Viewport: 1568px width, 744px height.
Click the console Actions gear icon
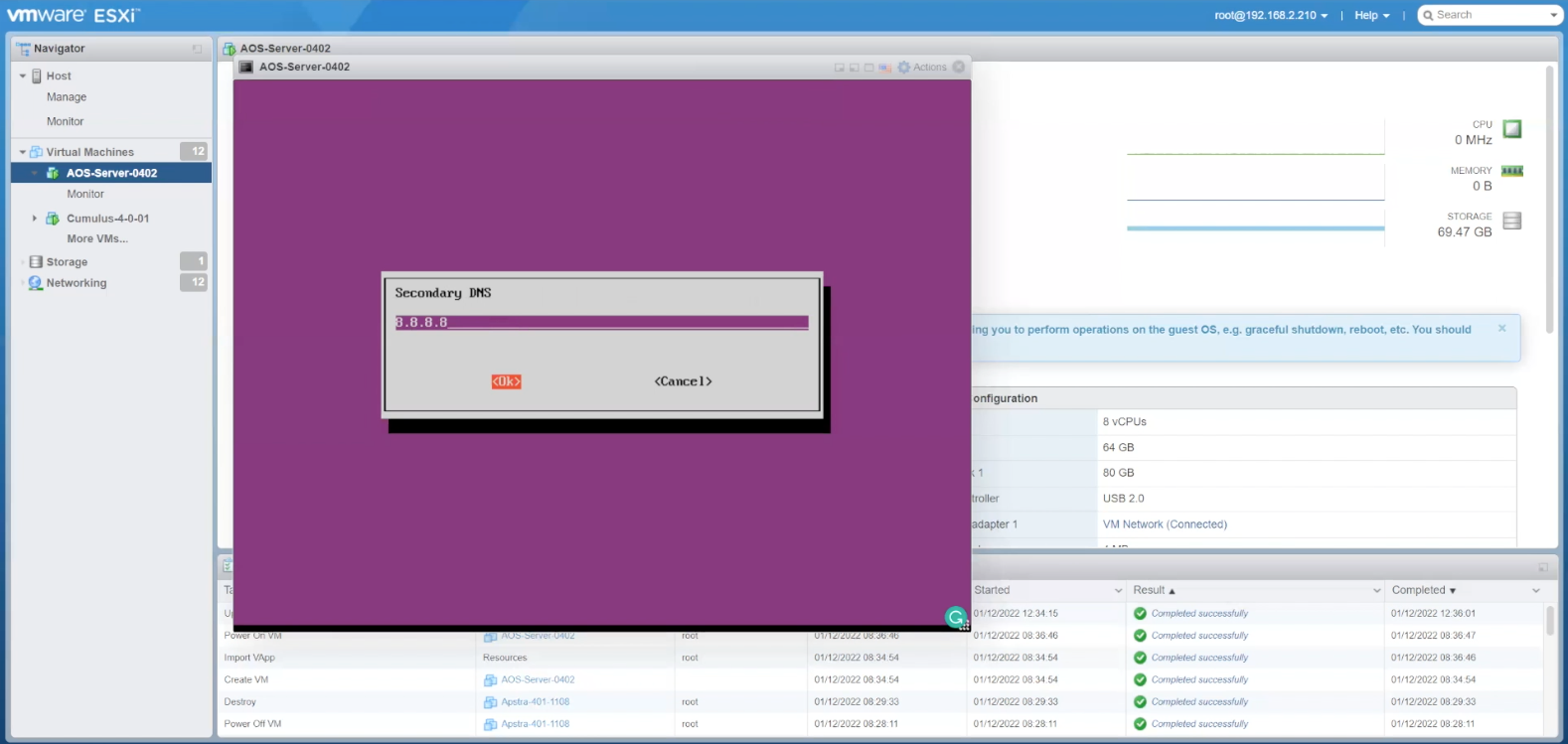904,68
